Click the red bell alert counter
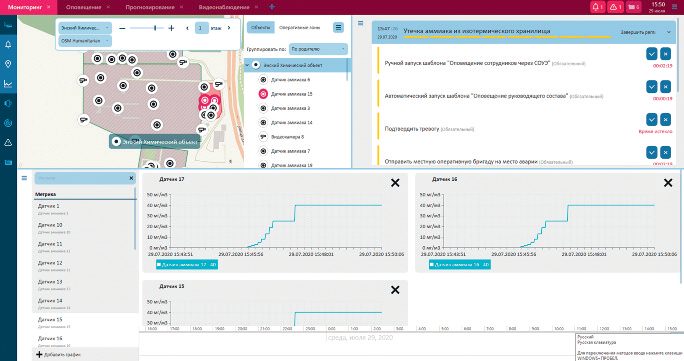 point(597,7)
